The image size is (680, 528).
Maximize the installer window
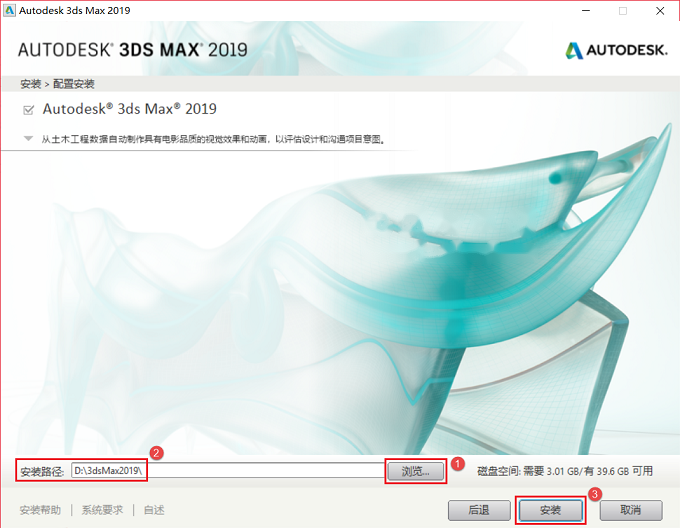(623, 11)
